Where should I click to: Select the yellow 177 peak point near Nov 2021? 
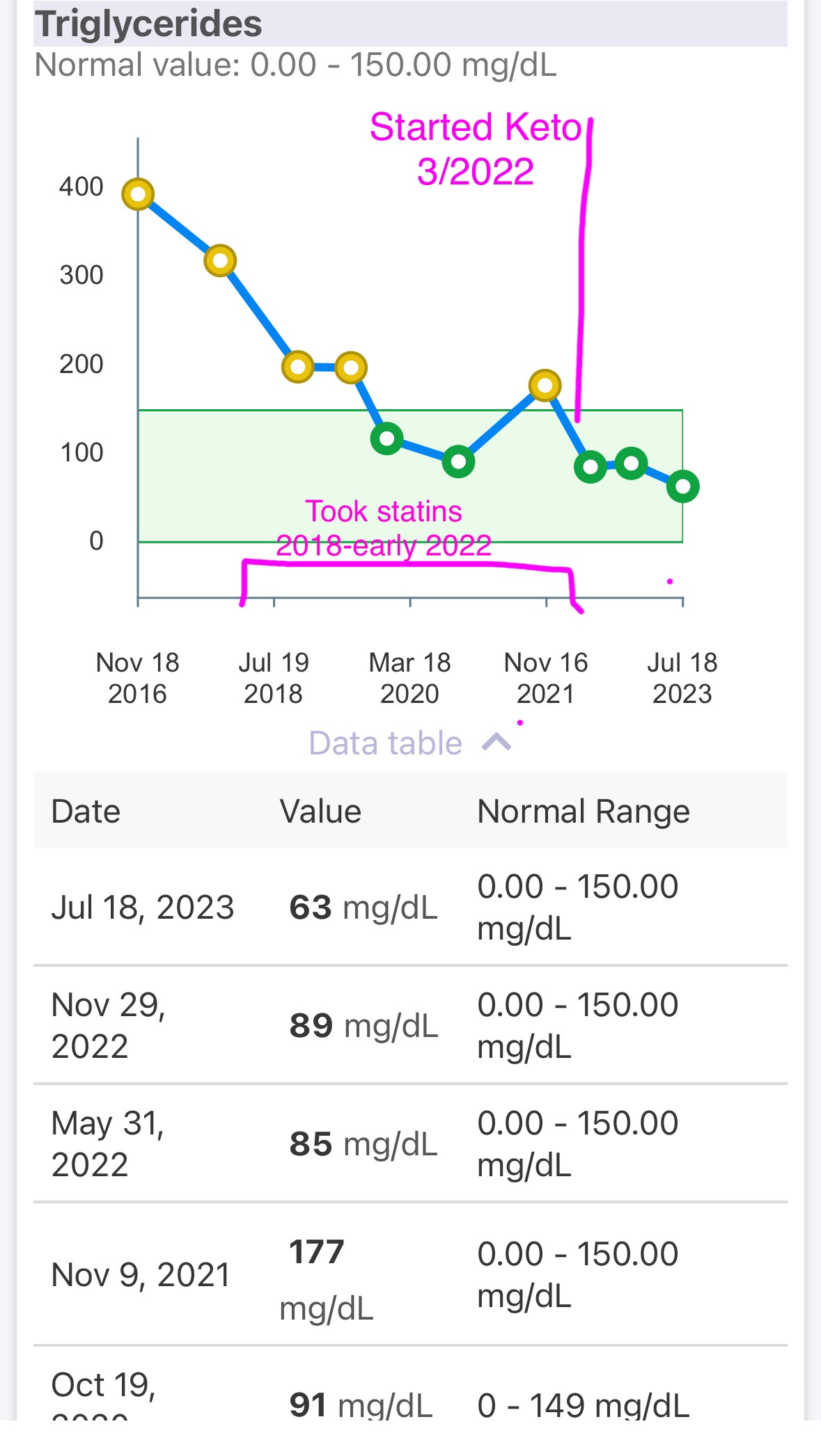point(545,385)
